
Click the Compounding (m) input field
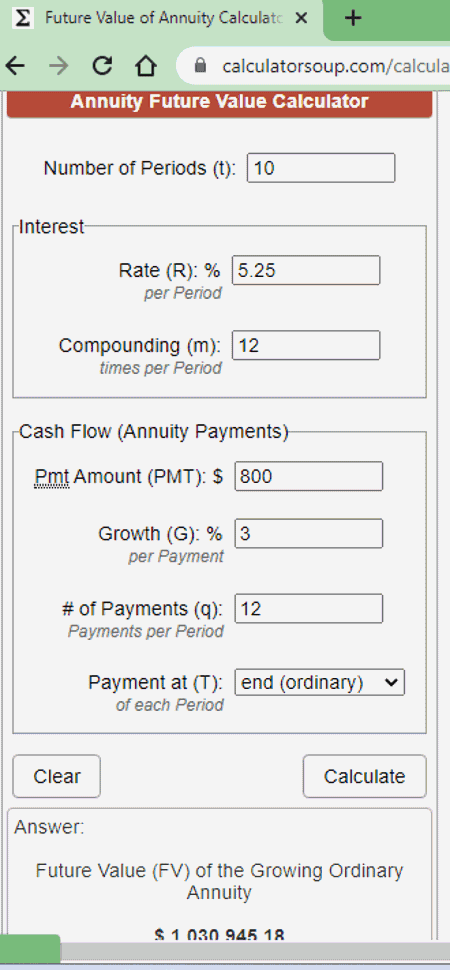click(306, 345)
